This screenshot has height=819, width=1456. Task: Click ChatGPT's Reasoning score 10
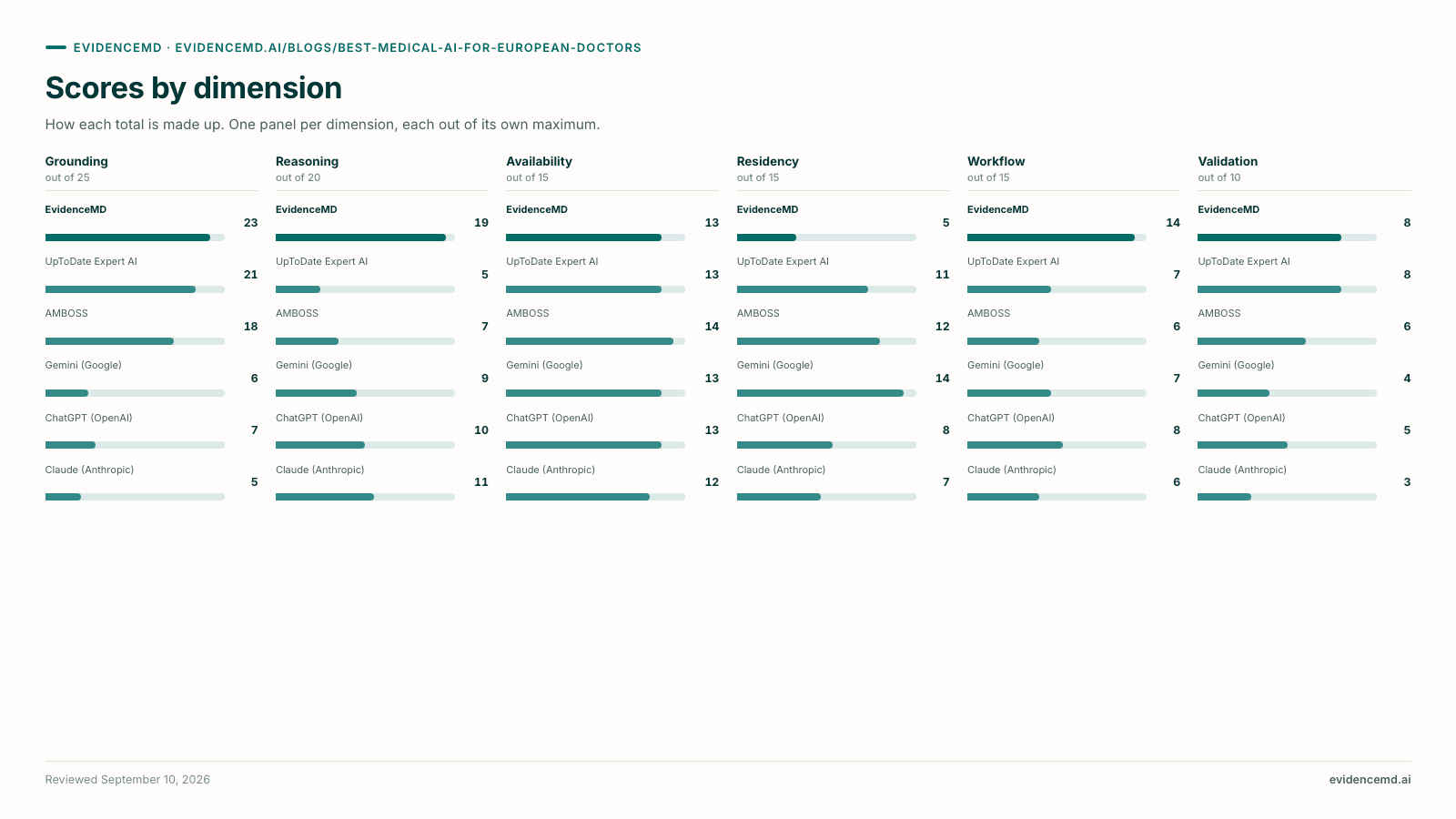coord(481,430)
